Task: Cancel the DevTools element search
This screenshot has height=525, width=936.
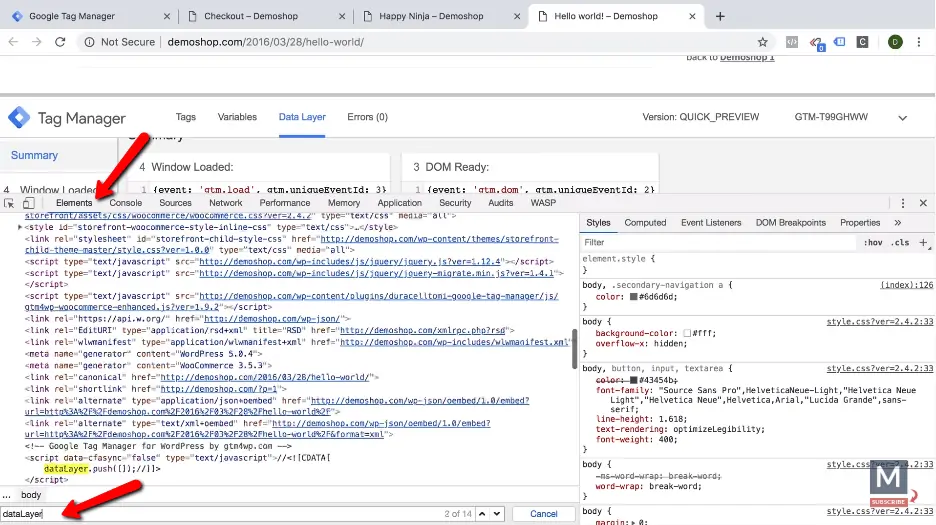Action: [x=543, y=514]
